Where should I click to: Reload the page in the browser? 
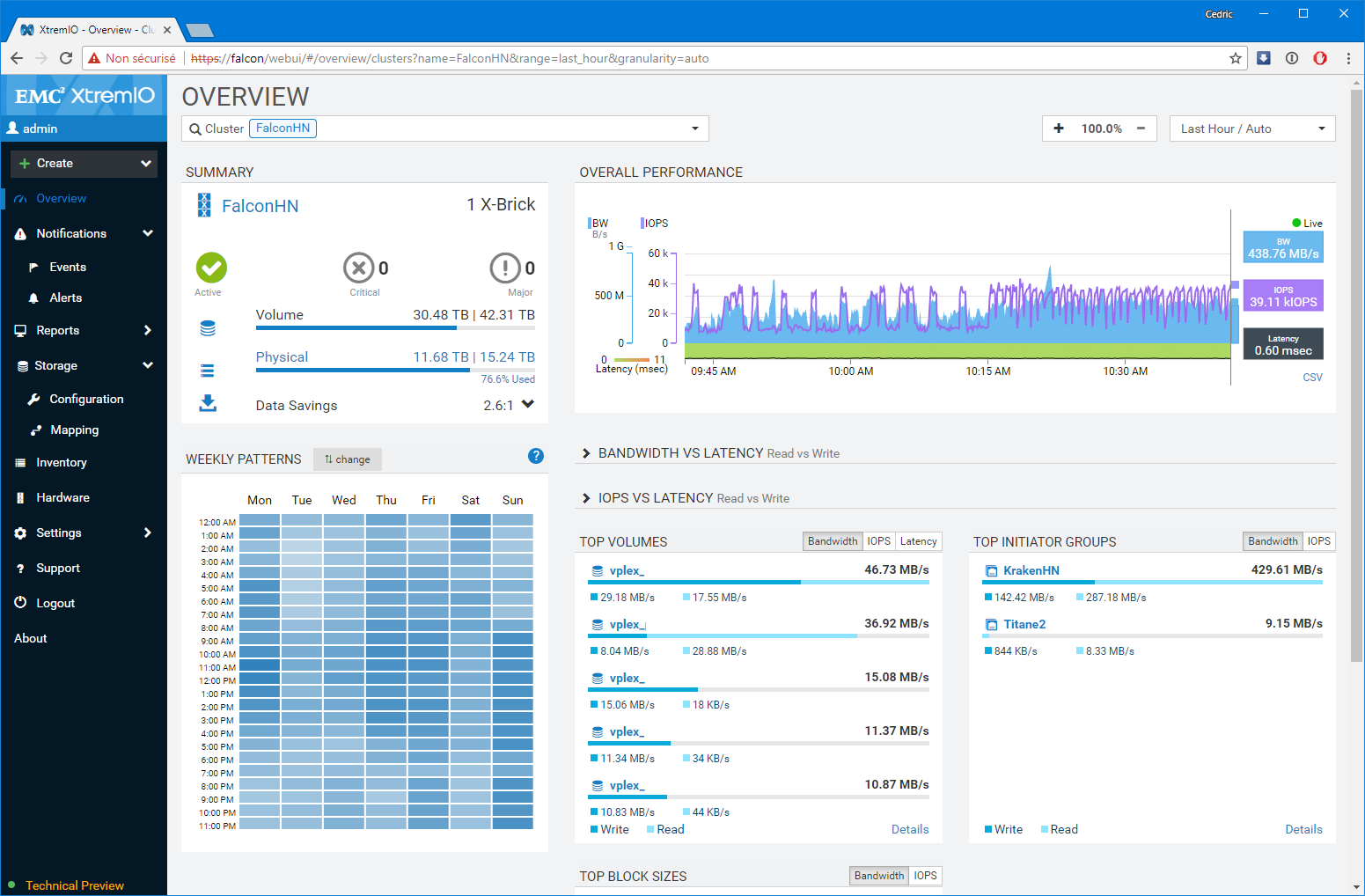coord(66,58)
